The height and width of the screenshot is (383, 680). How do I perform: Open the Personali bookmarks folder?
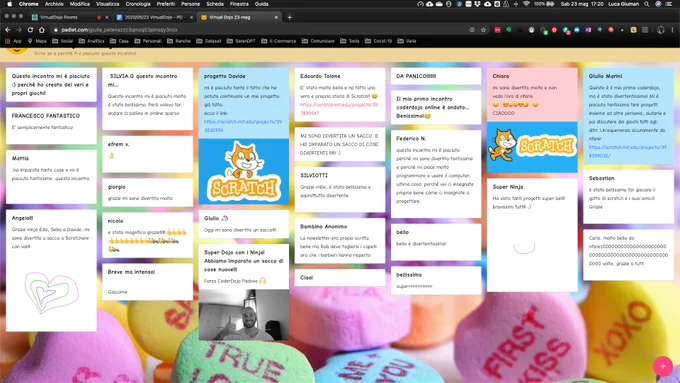(148, 41)
